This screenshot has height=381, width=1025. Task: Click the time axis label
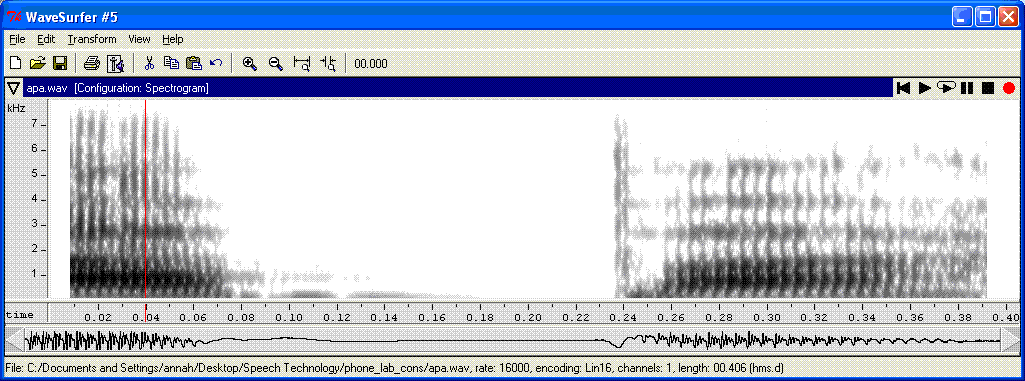pyautogui.click(x=19, y=315)
